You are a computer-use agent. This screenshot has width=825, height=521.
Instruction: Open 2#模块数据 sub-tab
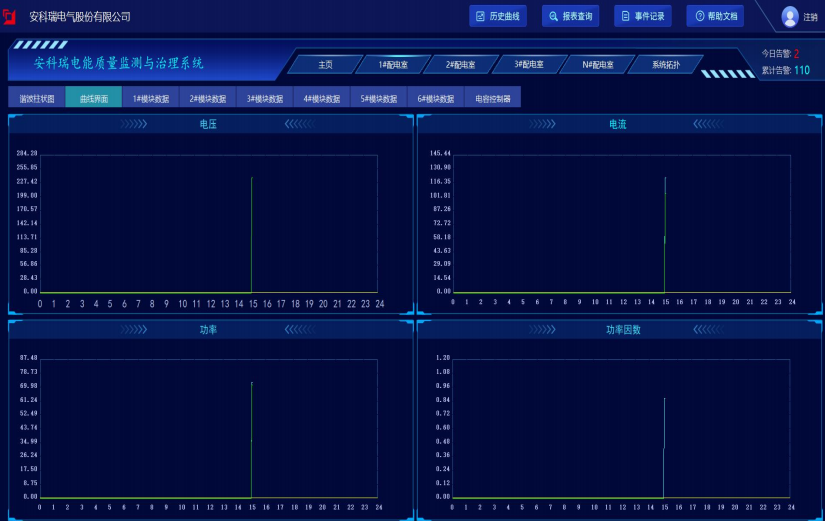point(208,98)
